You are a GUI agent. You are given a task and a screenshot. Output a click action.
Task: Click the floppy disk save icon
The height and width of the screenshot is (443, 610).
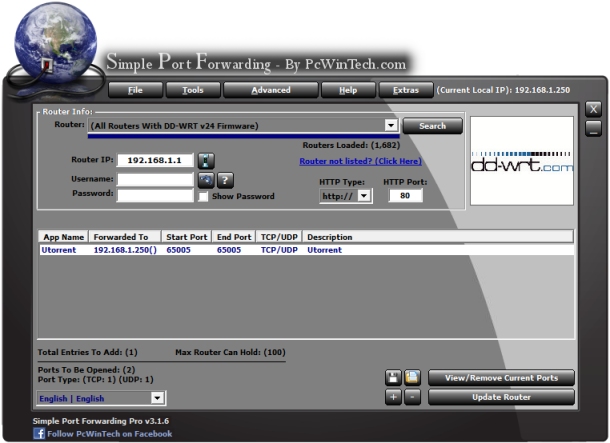point(393,377)
